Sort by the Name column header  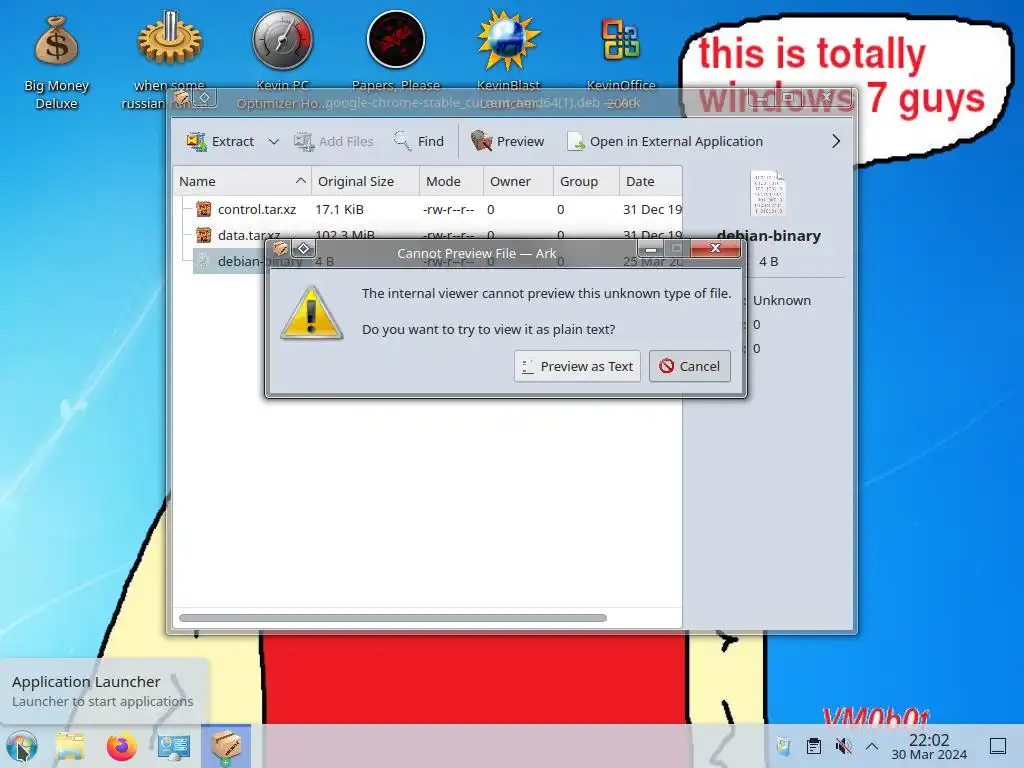pos(242,182)
